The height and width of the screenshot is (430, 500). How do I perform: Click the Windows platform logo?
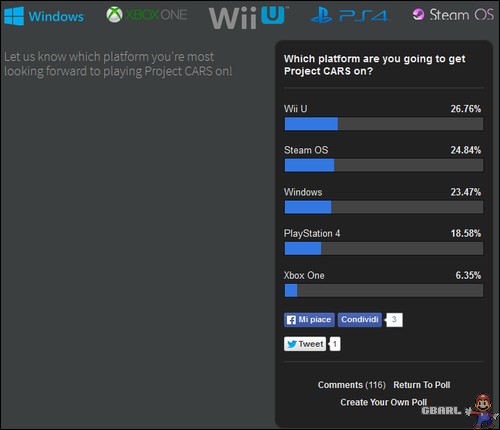[44, 16]
